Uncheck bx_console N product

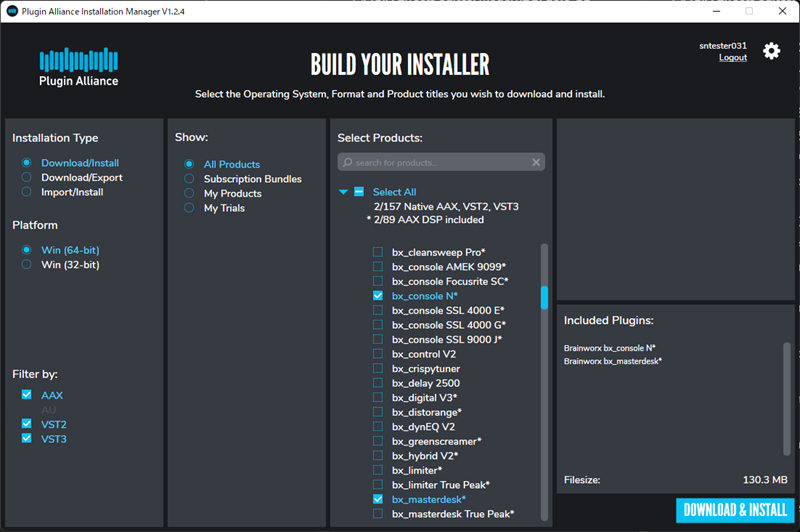point(378,295)
